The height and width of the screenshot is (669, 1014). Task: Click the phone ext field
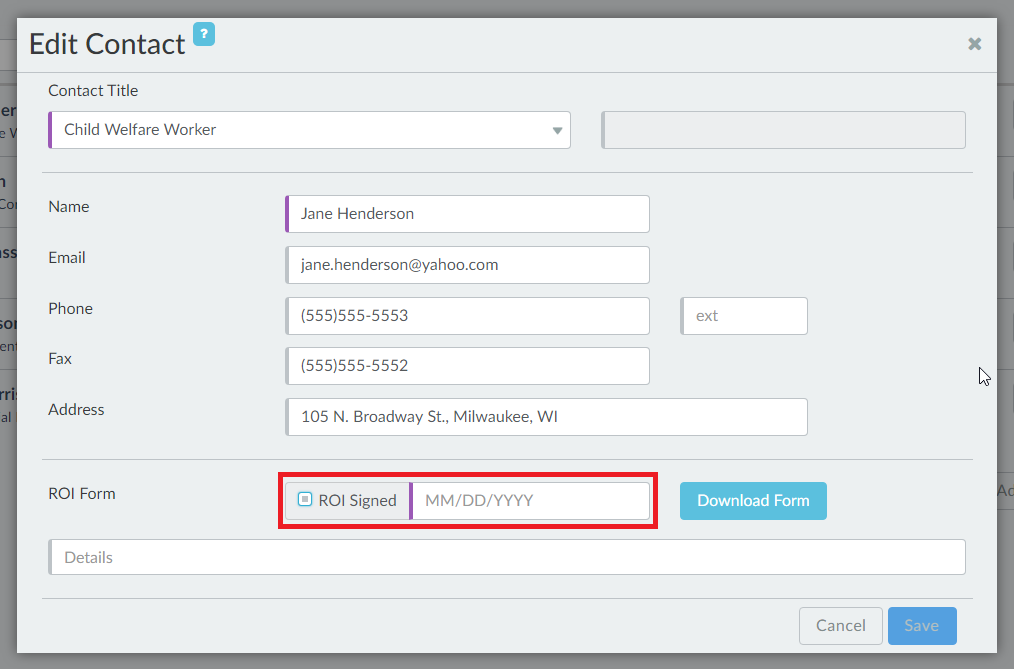(x=744, y=316)
